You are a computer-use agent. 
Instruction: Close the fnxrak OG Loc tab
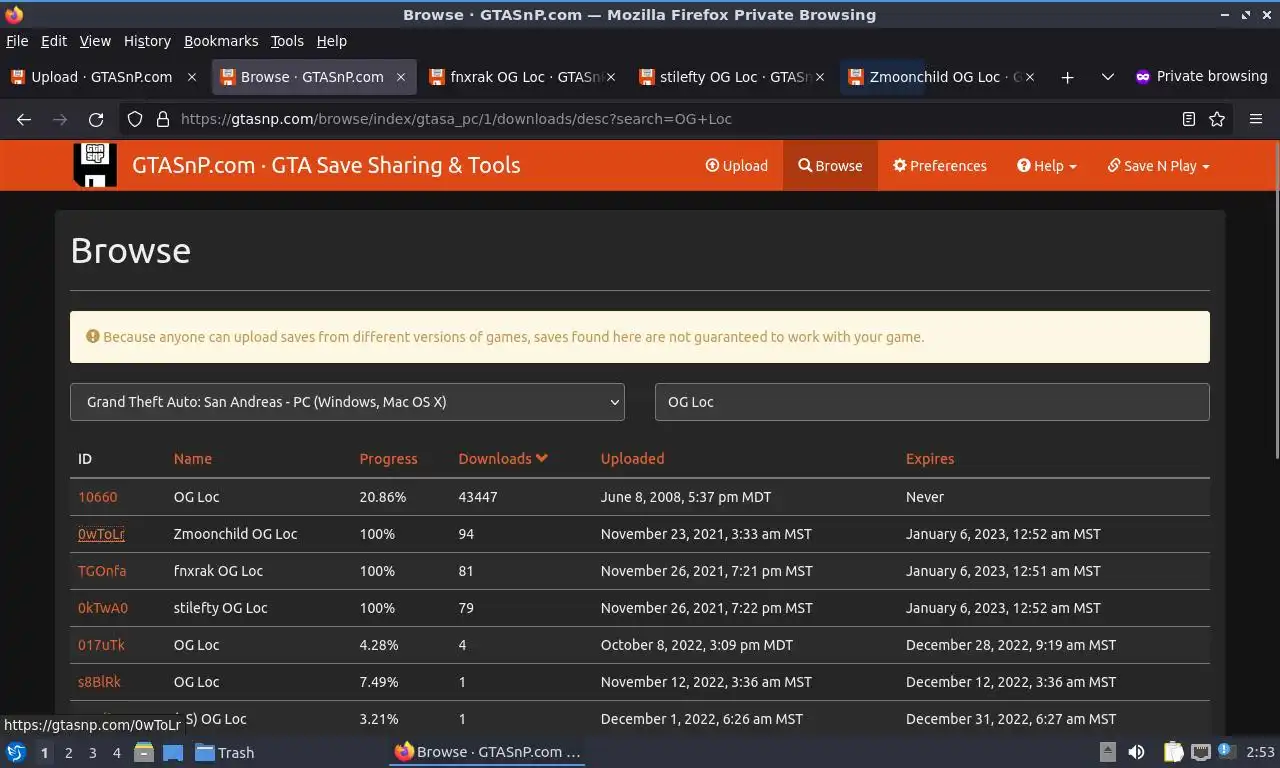(611, 77)
